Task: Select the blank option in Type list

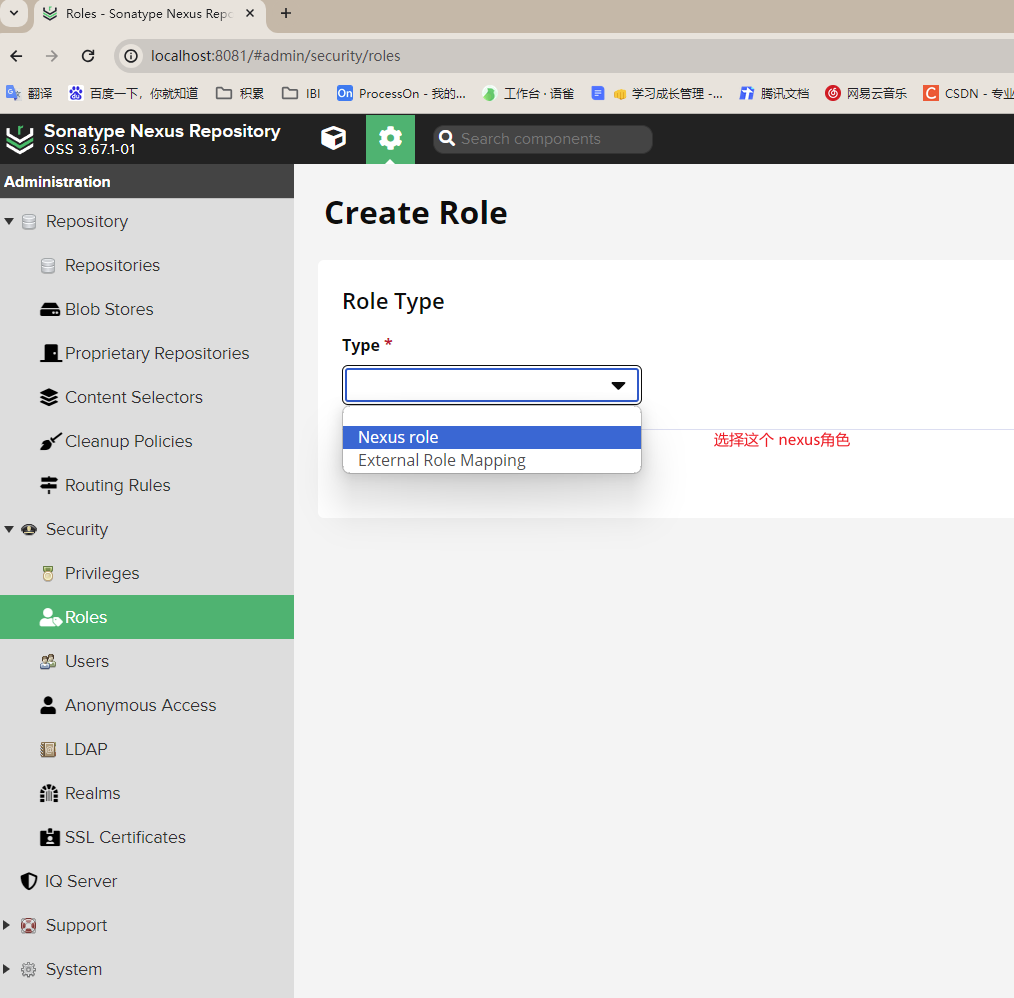Action: [x=491, y=417]
